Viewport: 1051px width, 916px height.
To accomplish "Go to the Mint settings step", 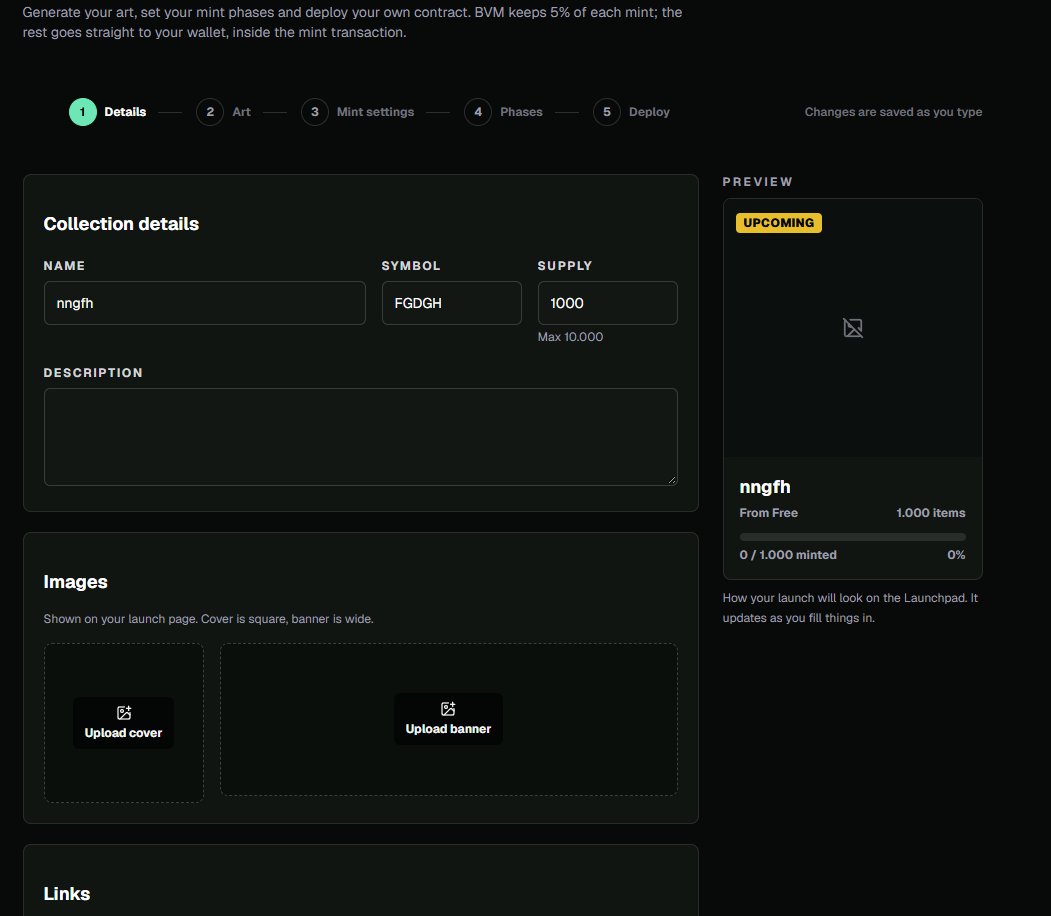I will pos(357,112).
